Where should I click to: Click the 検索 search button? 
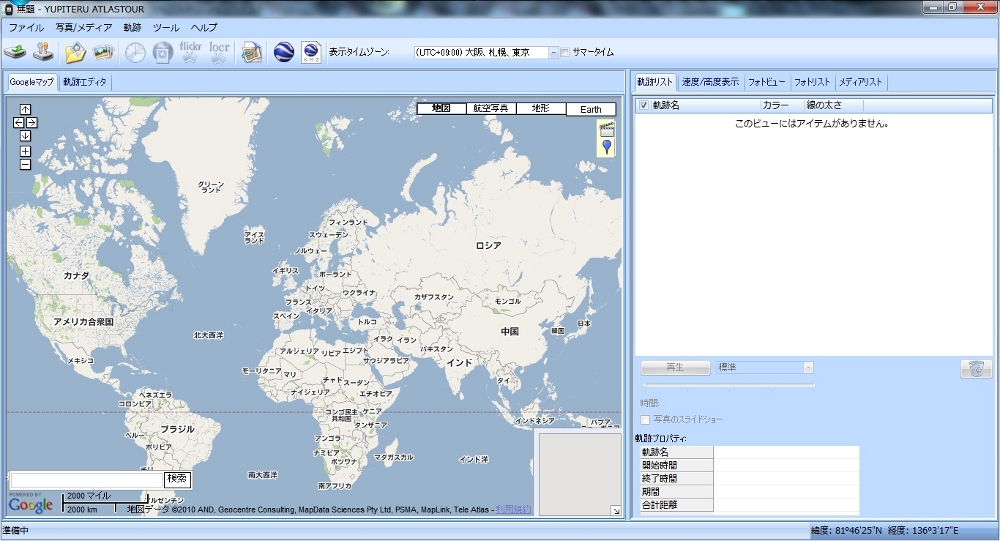[177, 480]
